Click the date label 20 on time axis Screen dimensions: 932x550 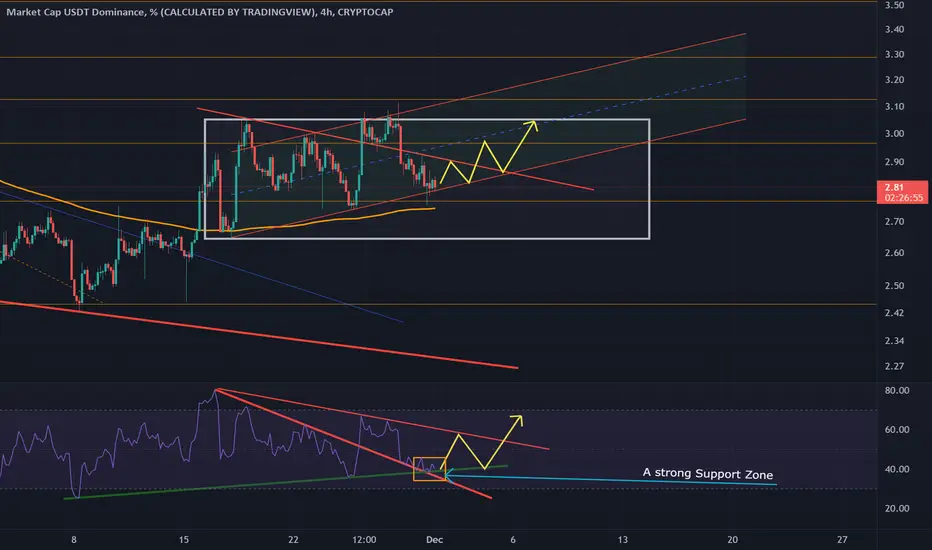point(732,540)
